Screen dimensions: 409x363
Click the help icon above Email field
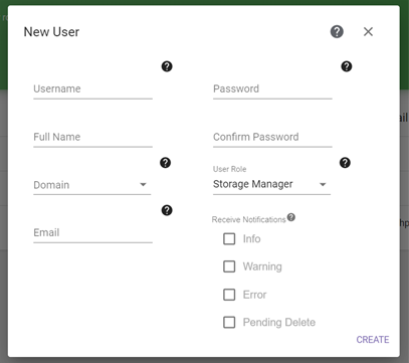pyautogui.click(x=167, y=210)
